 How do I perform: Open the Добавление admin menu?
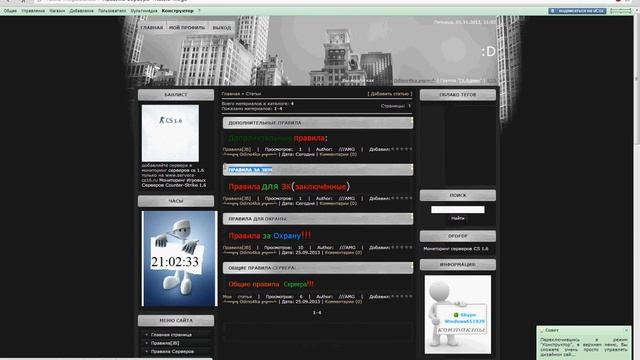click(82, 11)
